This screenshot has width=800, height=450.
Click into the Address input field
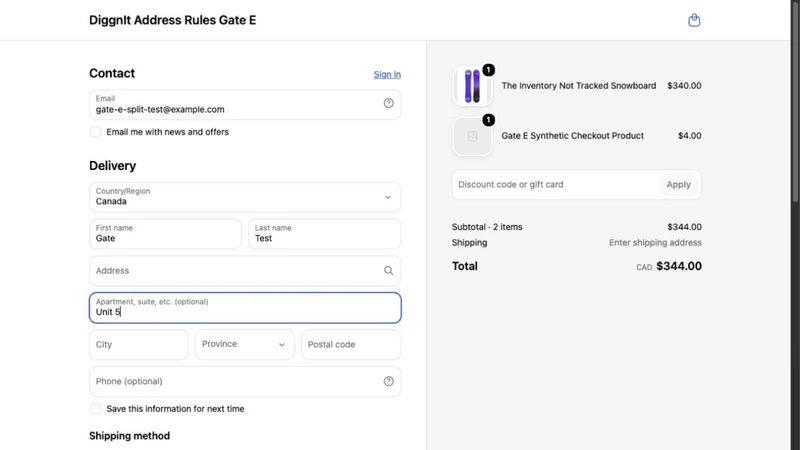coord(245,270)
